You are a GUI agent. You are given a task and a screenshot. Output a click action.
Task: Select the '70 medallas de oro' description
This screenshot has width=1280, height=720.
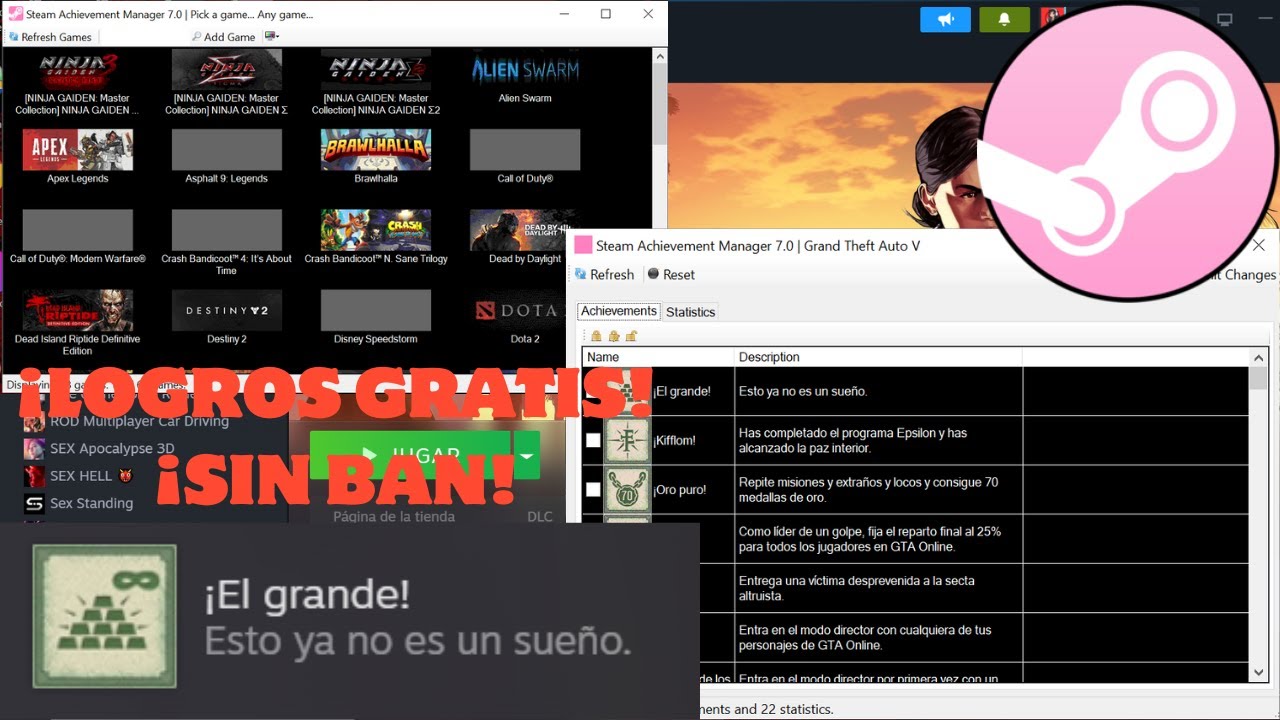(868, 489)
